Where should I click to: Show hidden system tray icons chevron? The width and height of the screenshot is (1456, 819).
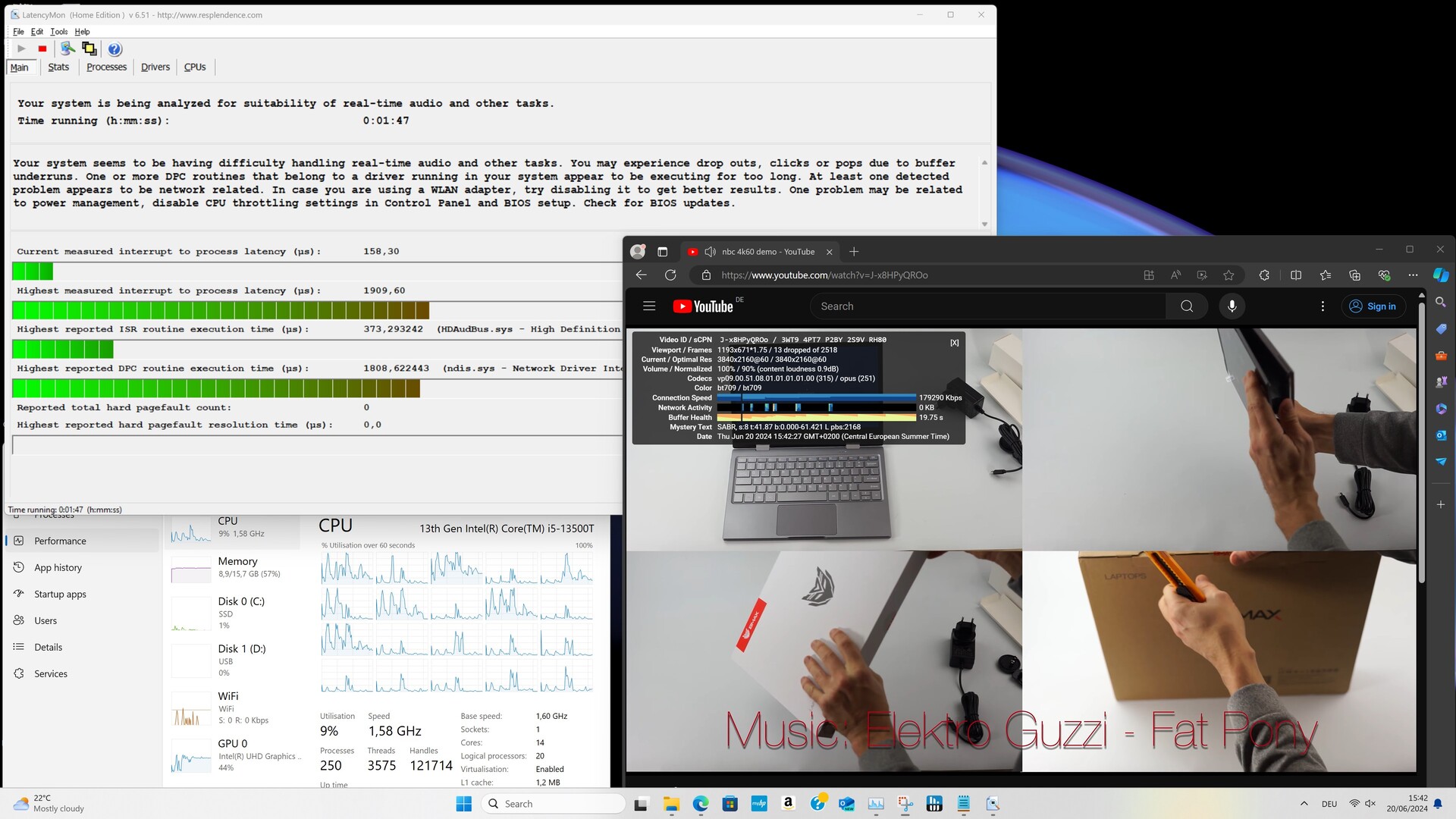tap(1304, 804)
